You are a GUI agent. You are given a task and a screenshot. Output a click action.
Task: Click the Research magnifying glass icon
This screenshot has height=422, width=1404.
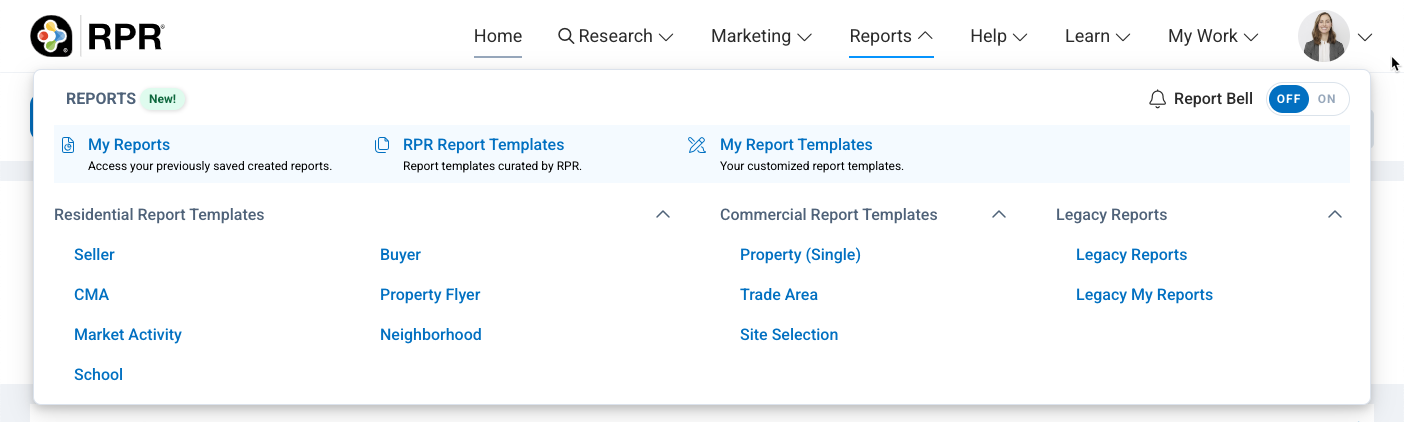[x=565, y=36]
